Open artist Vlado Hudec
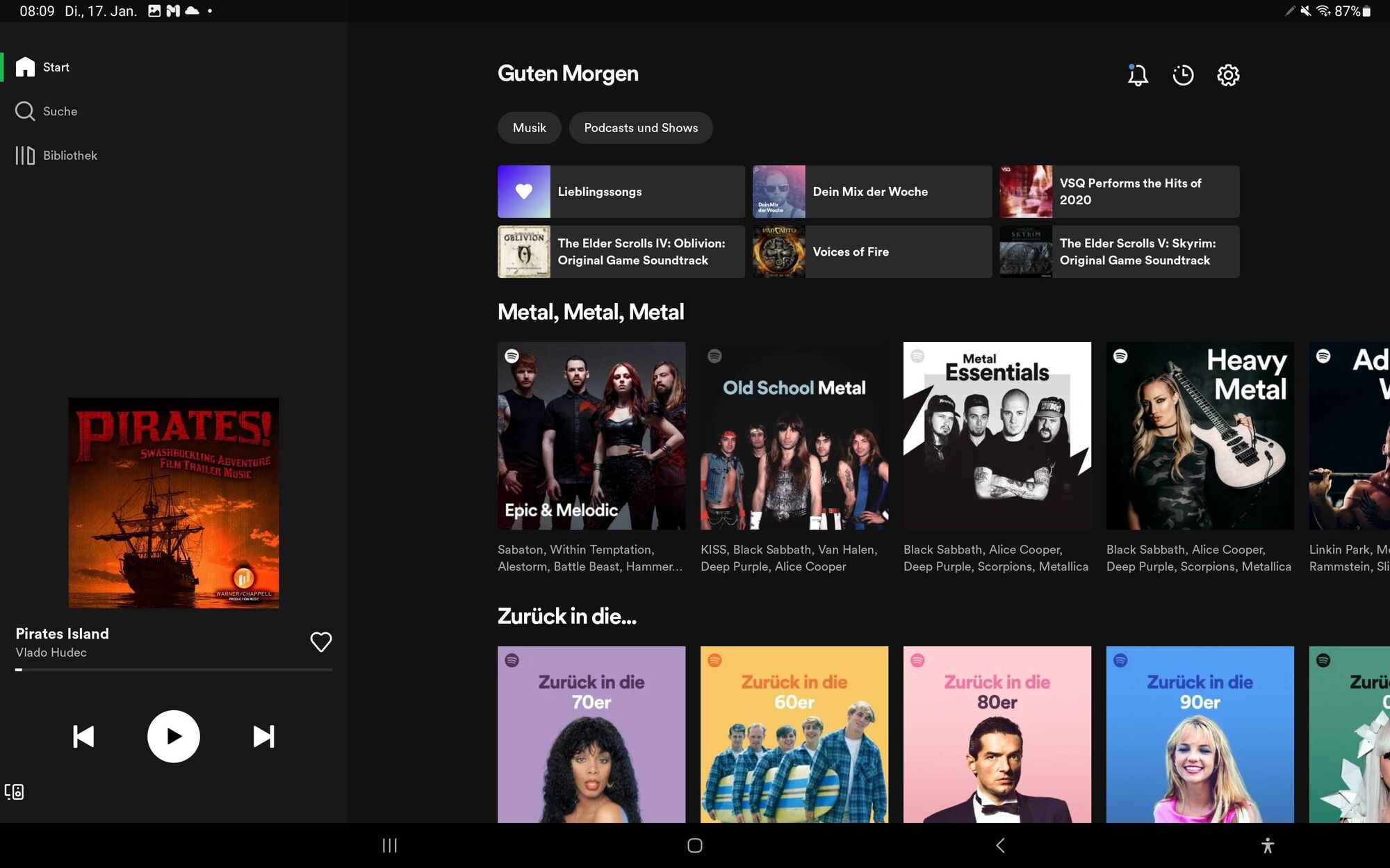 click(x=51, y=653)
